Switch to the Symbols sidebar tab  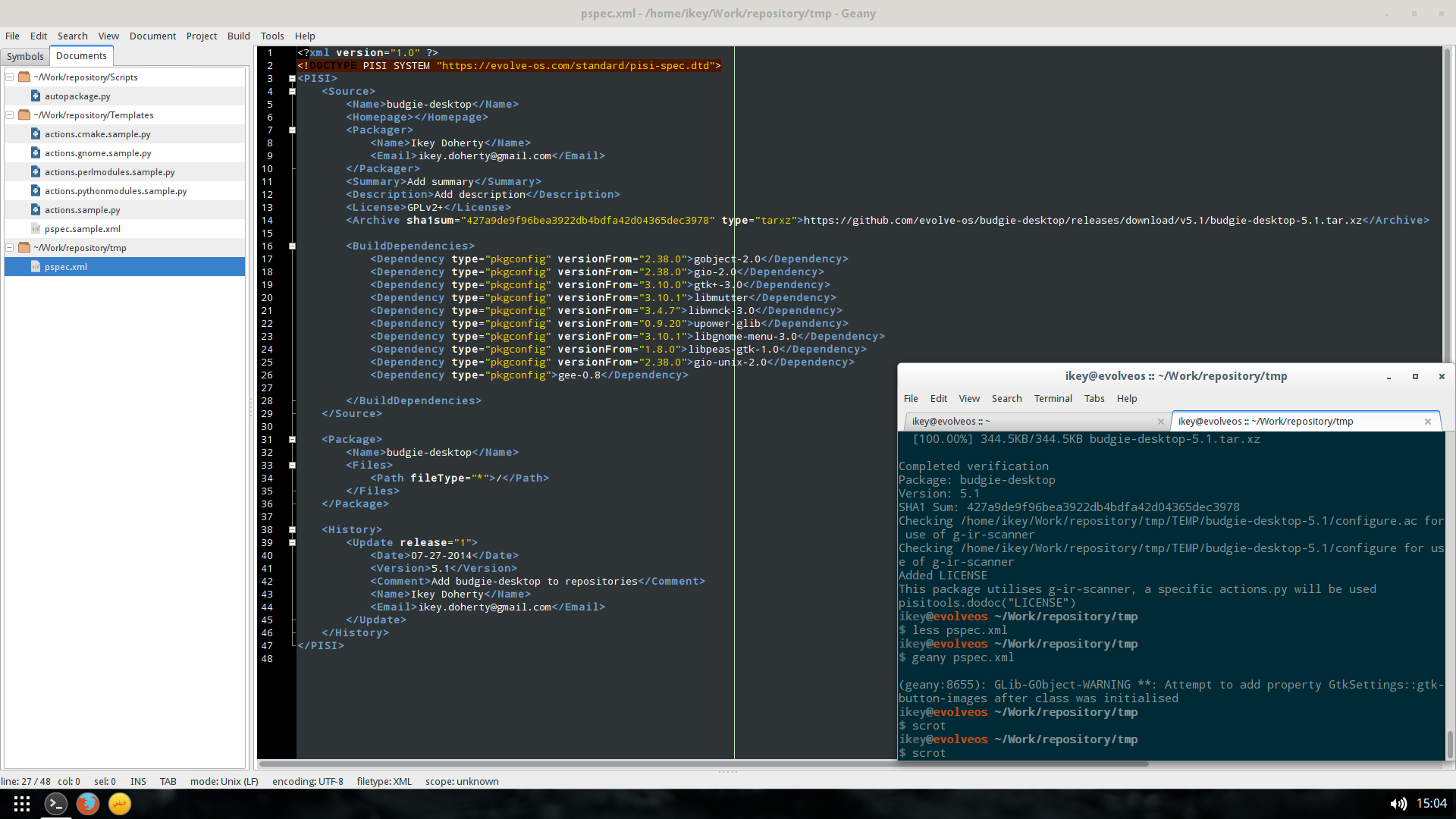click(x=25, y=57)
